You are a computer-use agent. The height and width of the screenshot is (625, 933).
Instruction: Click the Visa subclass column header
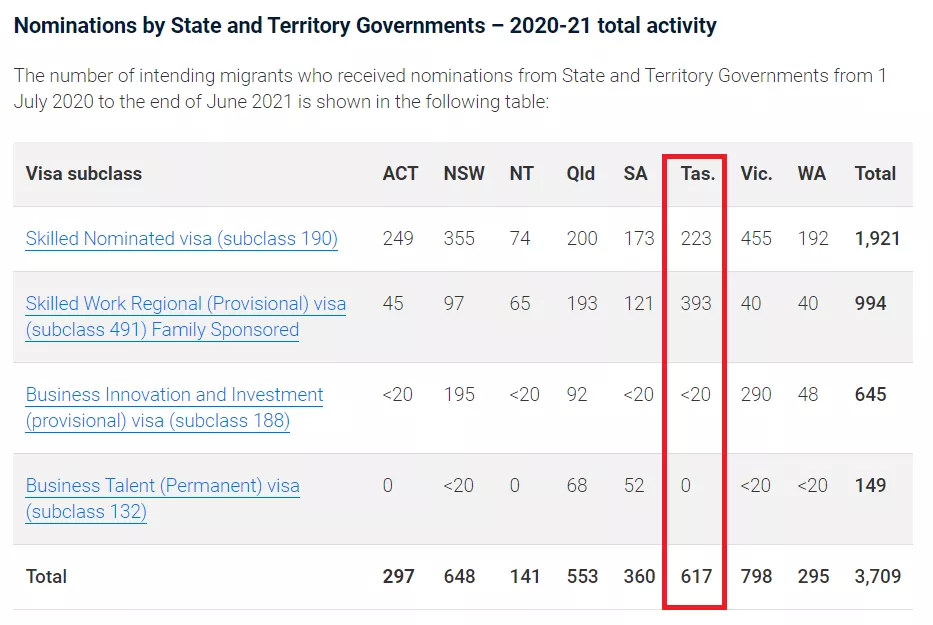[x=84, y=174]
